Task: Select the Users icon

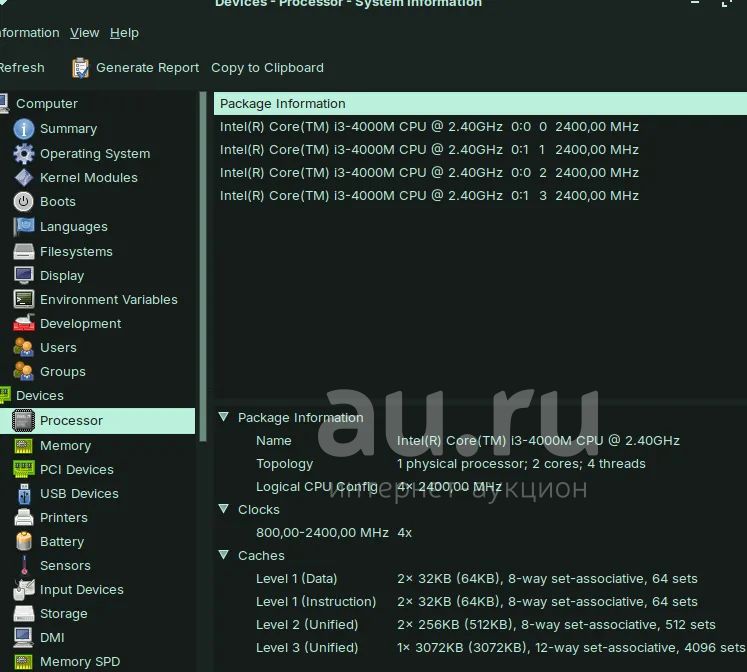Action: click(23, 347)
